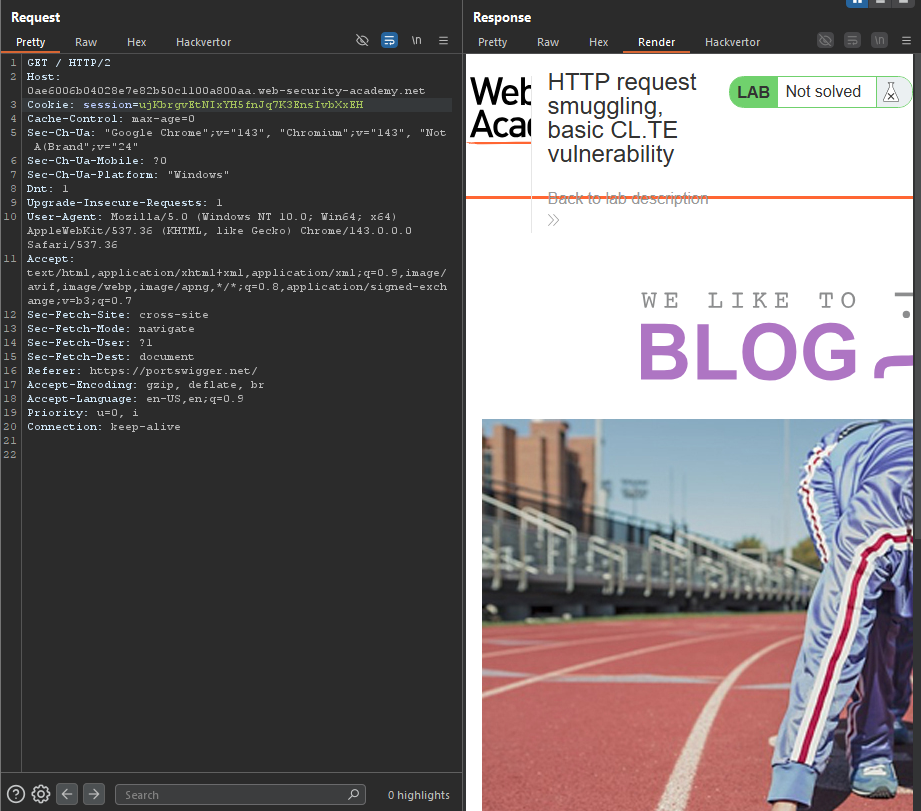Open the search help question-mark icon
921x811 pixels.
pos(16,794)
